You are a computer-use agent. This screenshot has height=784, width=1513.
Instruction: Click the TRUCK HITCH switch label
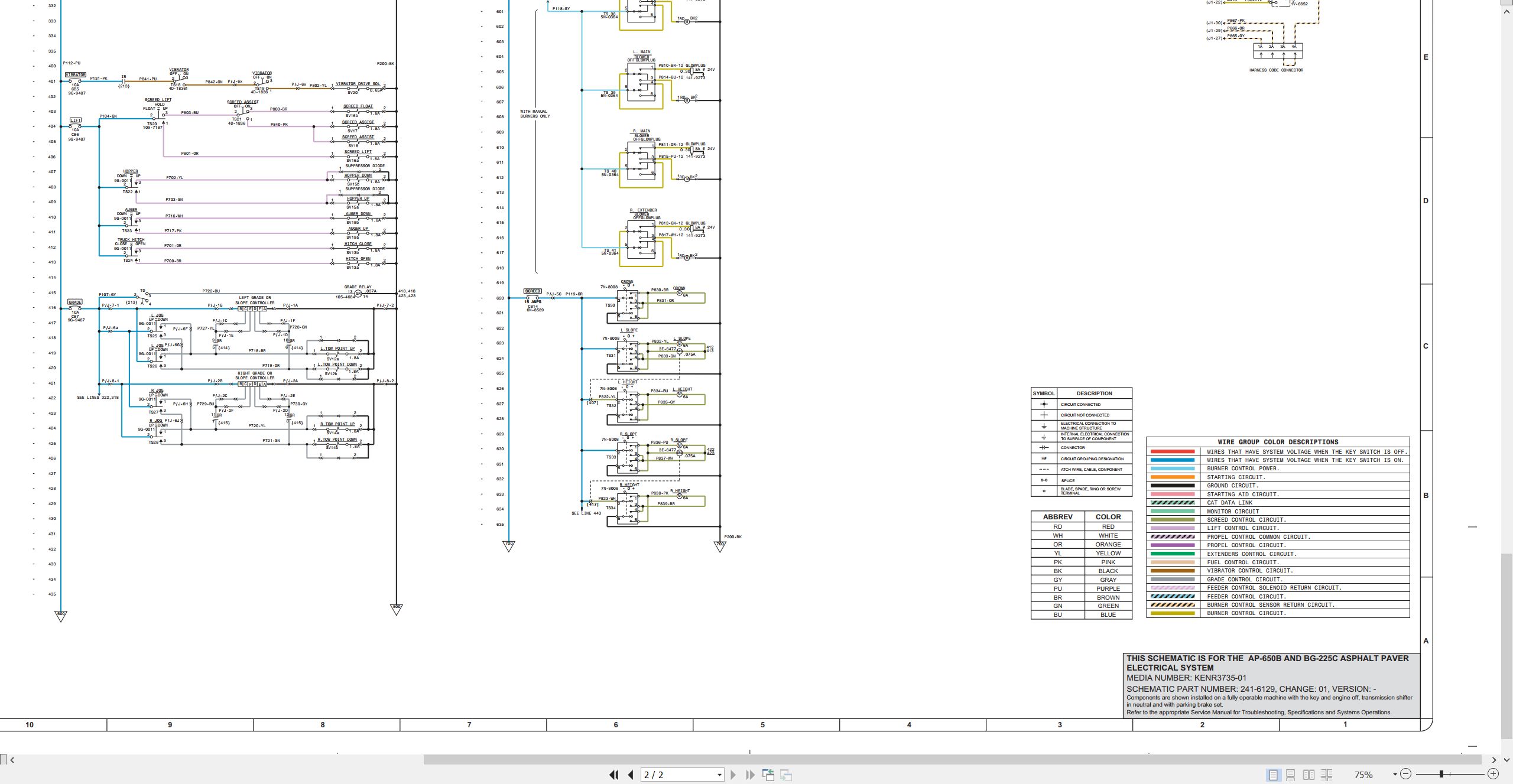[131, 240]
